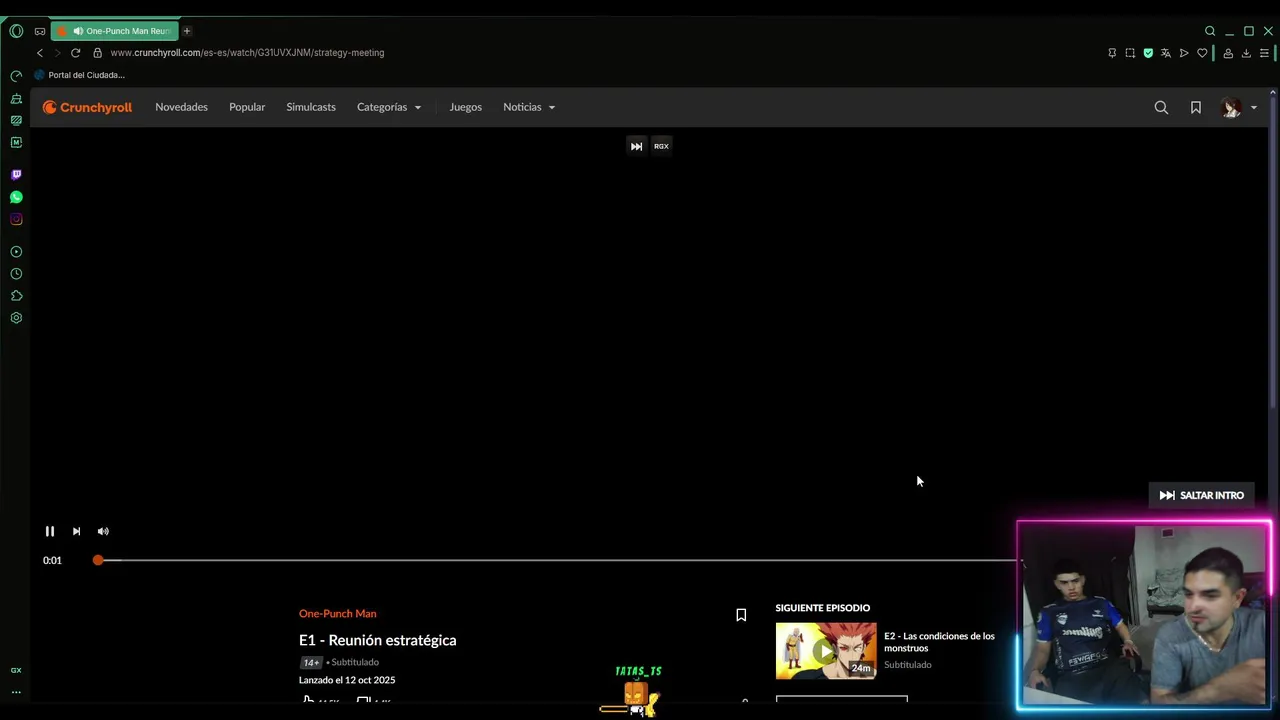View site security padlock info
The image size is (1280, 720).
pyautogui.click(x=97, y=53)
